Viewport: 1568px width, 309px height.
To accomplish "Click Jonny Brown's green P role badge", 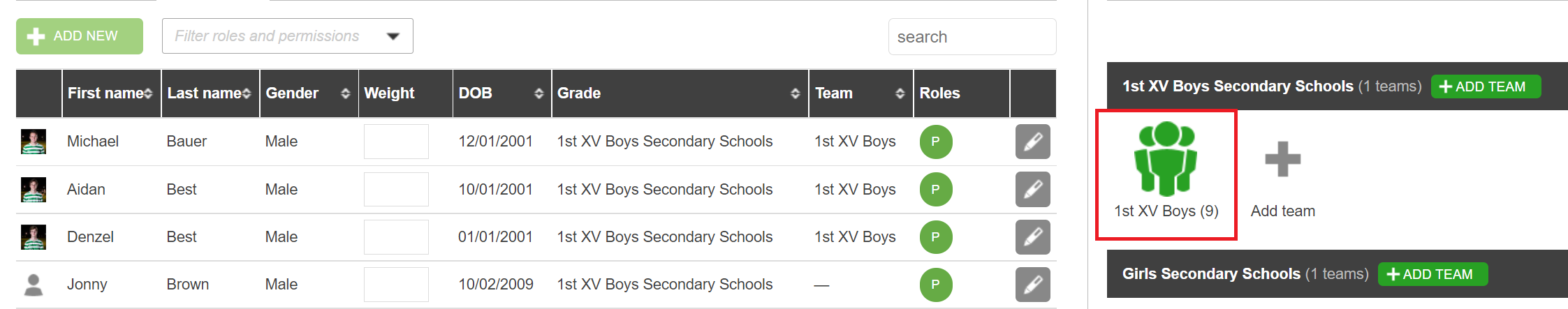I will (x=935, y=285).
